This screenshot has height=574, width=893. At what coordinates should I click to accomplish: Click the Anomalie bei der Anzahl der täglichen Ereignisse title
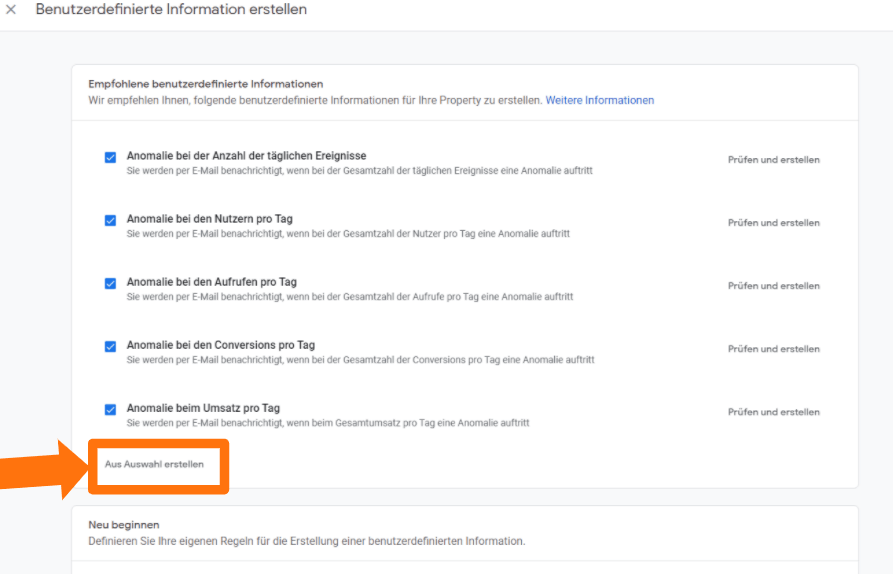246,156
